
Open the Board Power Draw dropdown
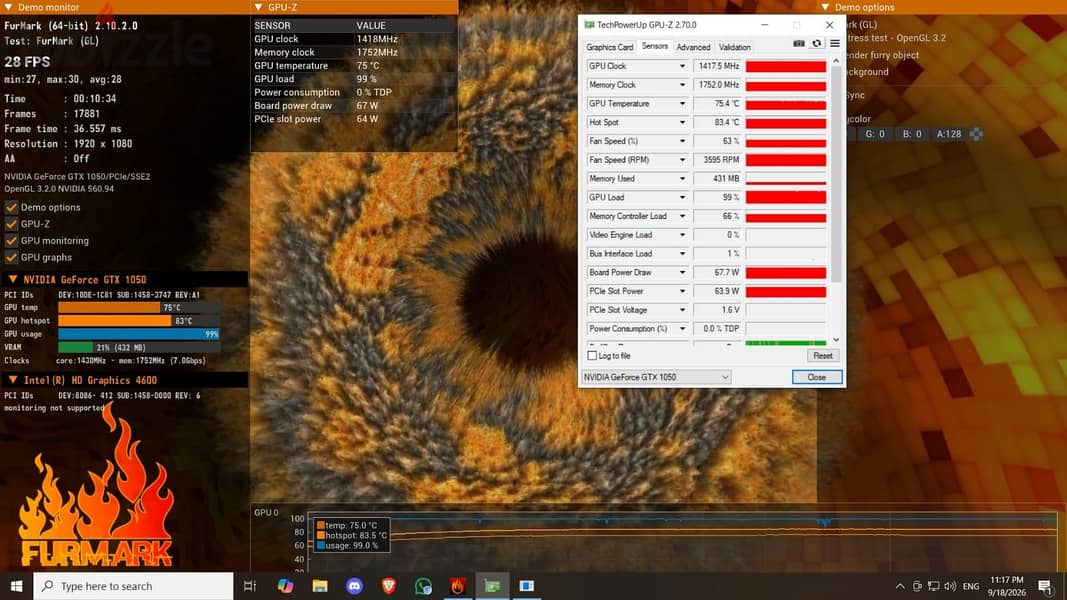(682, 272)
